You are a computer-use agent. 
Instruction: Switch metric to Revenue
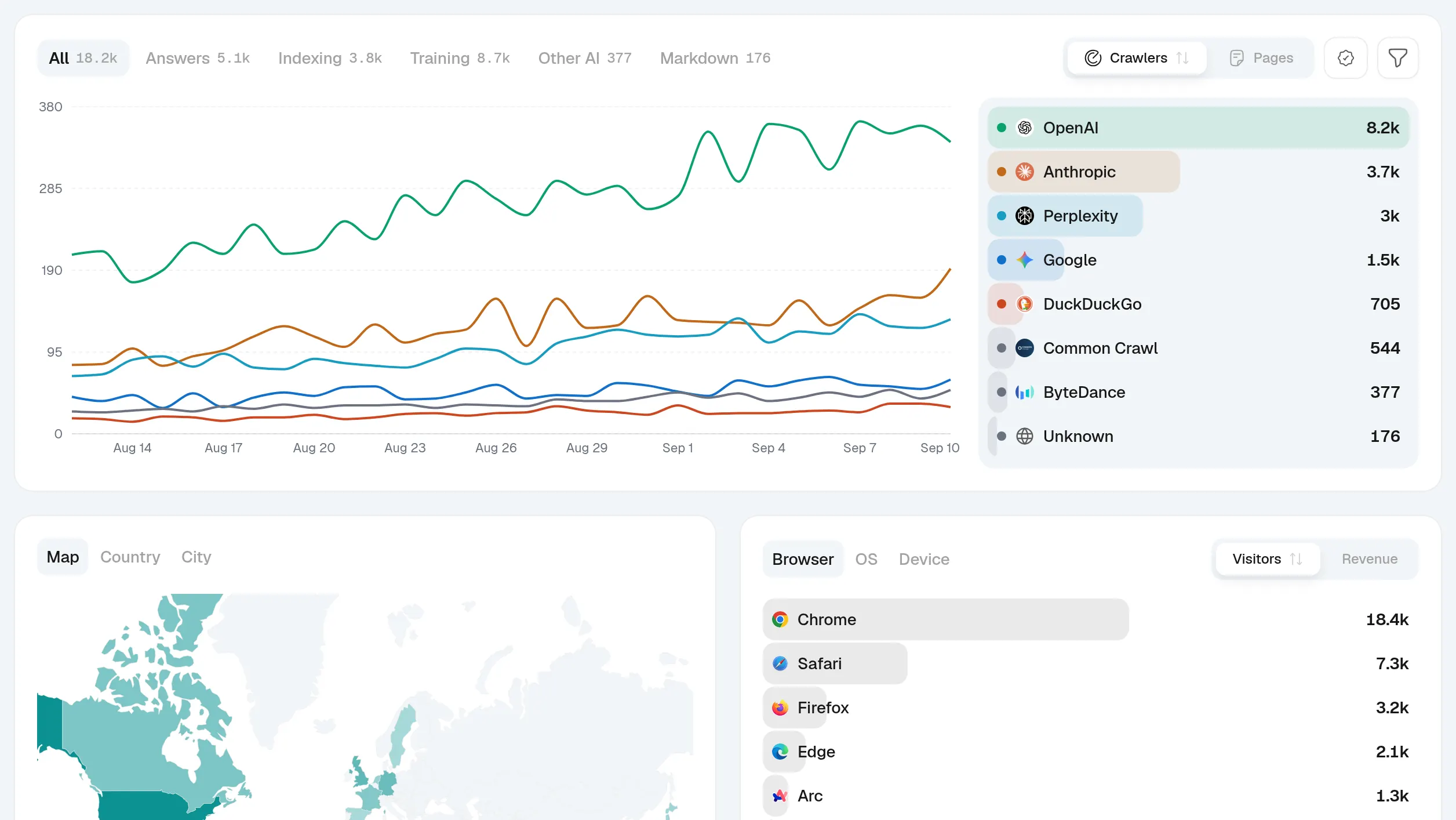pyautogui.click(x=1369, y=559)
